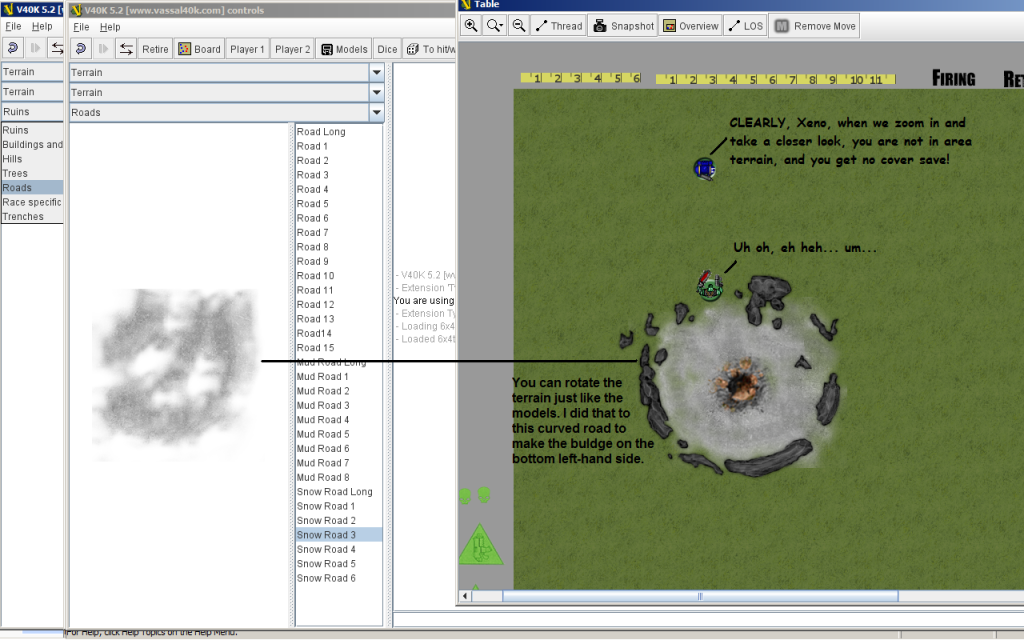1024x640 pixels.
Task: Select Snow Road 1 in the list
Action: 338,505
